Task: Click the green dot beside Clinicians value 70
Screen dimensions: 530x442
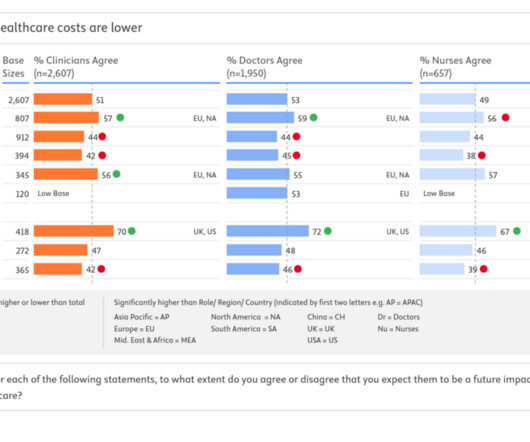Action: tap(132, 231)
